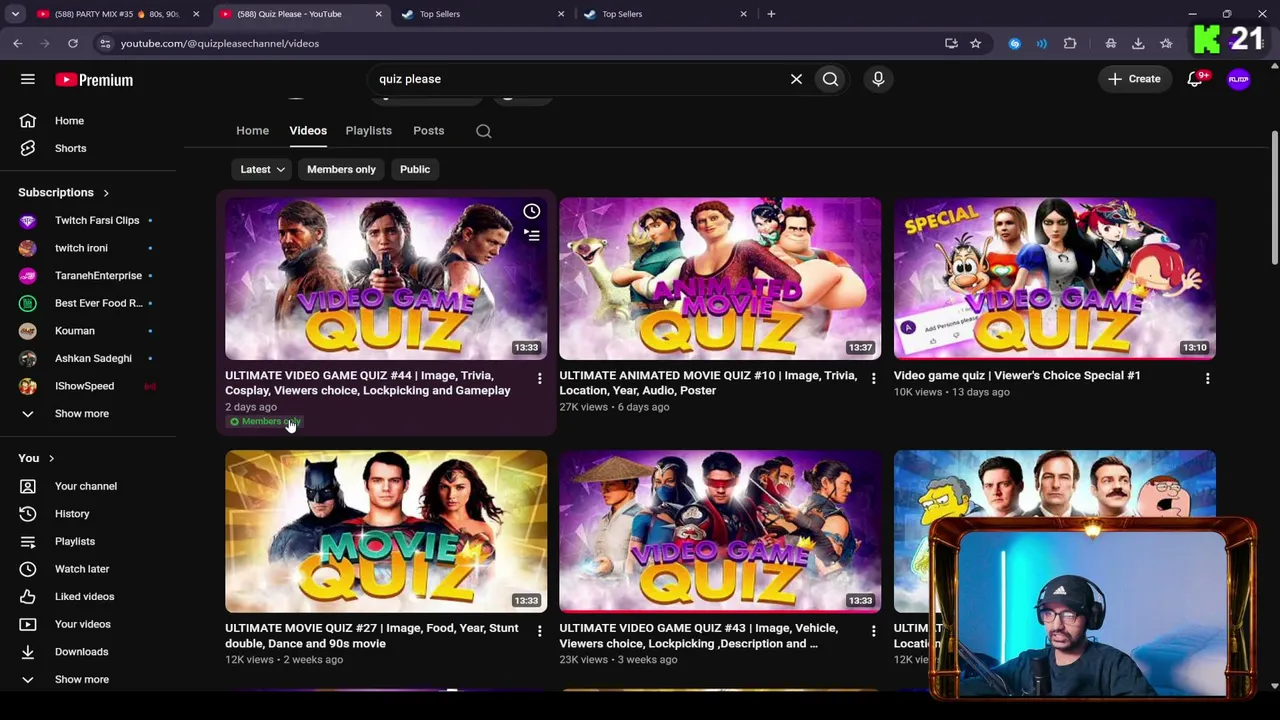The width and height of the screenshot is (1280, 720).
Task: Go to Home in the sidebar
Action: [x=88, y=121]
